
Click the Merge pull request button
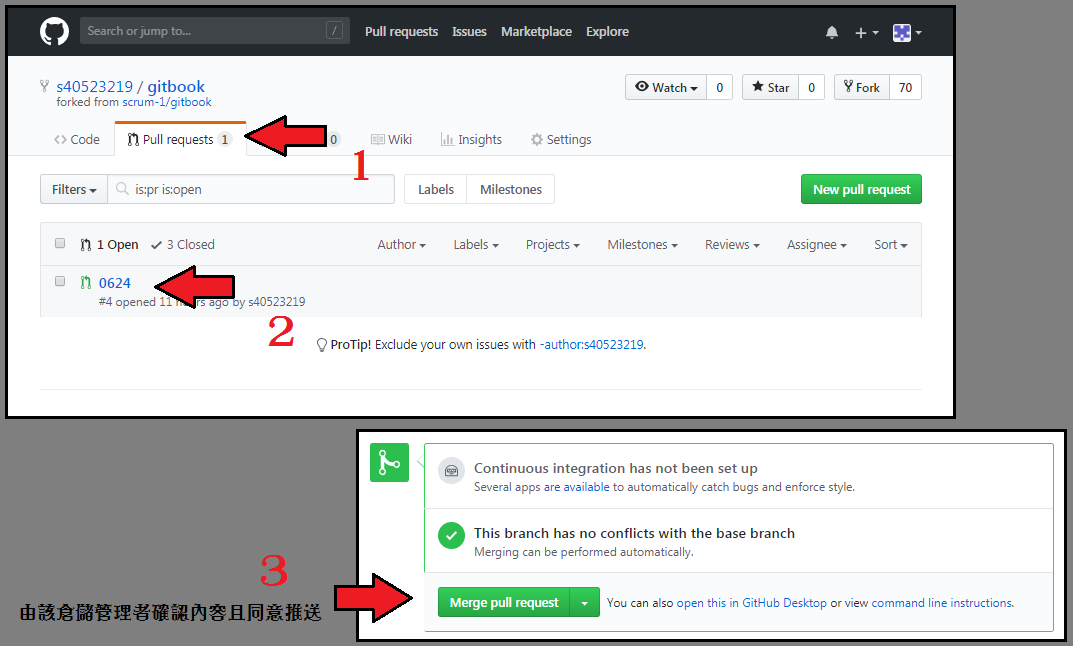coord(504,602)
